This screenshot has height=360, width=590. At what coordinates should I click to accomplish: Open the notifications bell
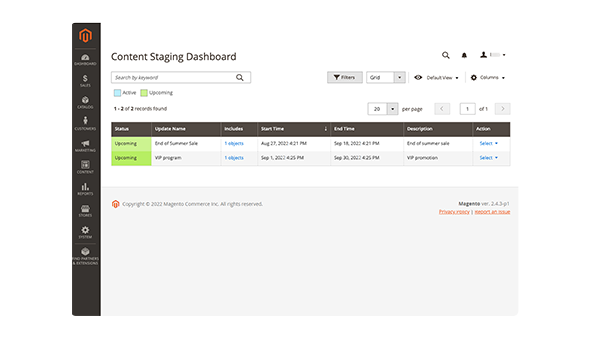(464, 55)
